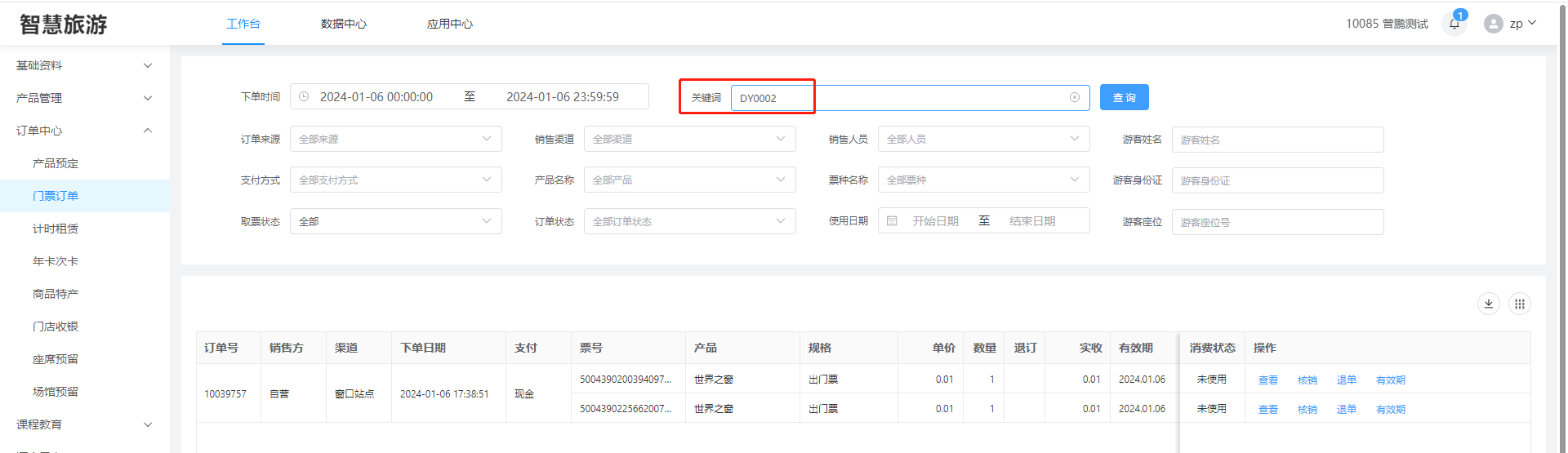
Task: Click the calendar icon in usage date
Action: click(x=892, y=221)
